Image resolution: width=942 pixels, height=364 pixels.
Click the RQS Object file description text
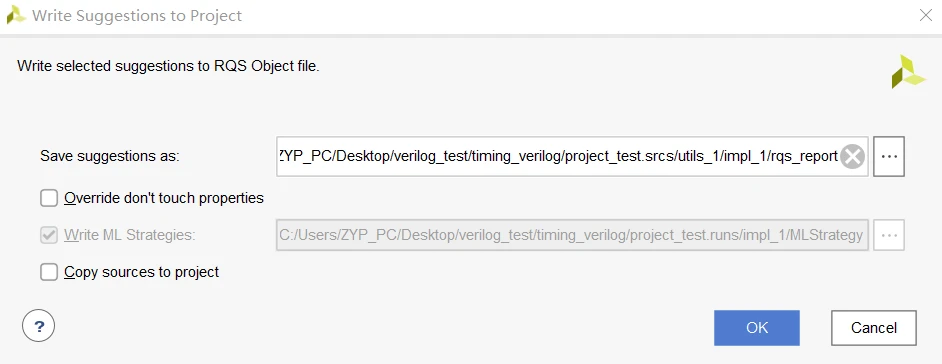tap(168, 66)
